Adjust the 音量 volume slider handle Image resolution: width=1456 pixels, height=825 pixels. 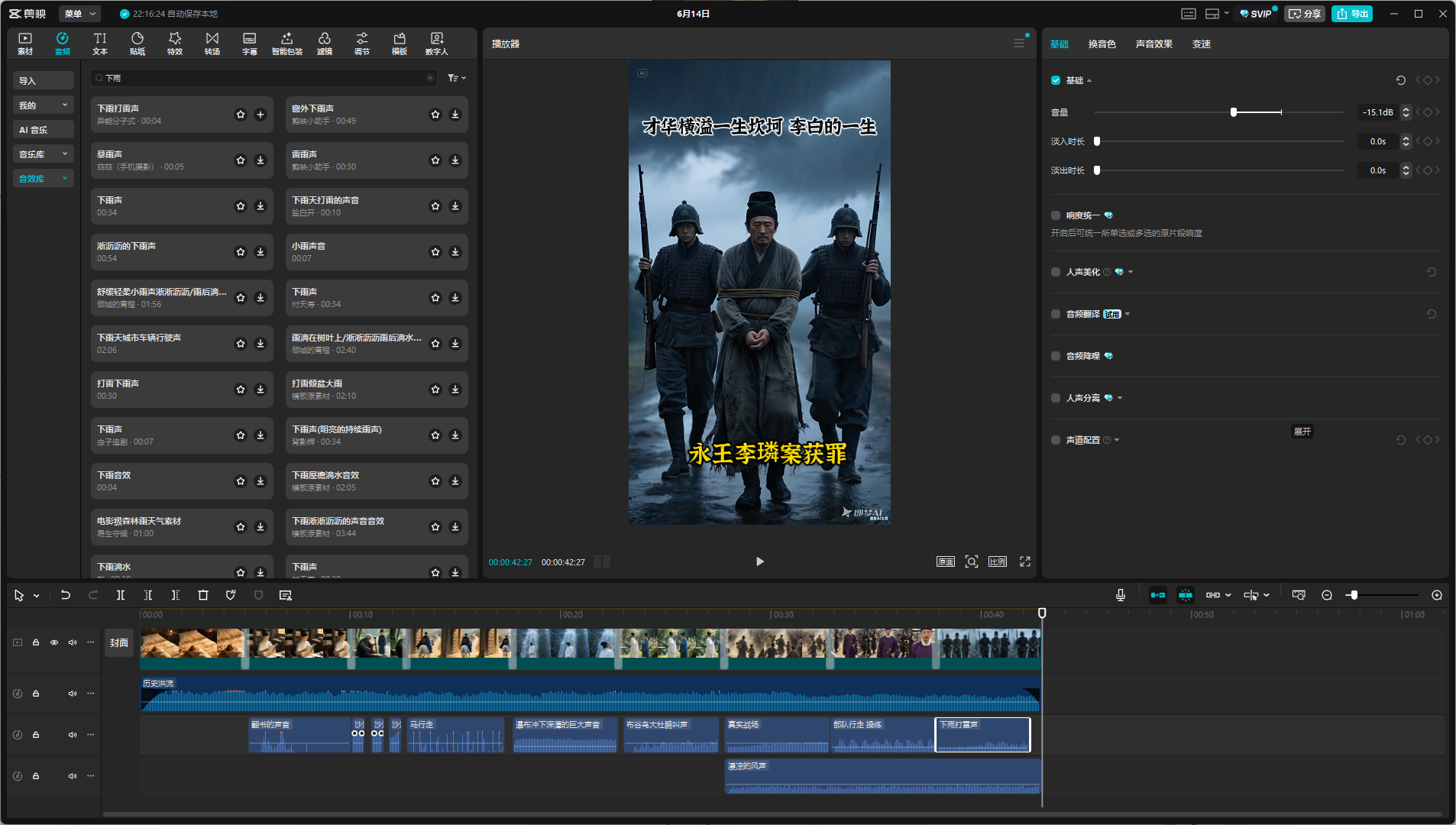(1234, 112)
